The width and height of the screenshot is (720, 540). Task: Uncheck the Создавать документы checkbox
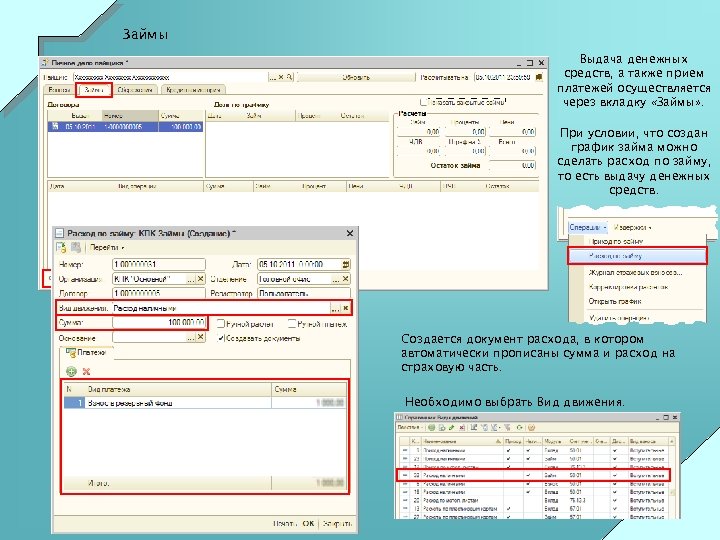click(221, 338)
